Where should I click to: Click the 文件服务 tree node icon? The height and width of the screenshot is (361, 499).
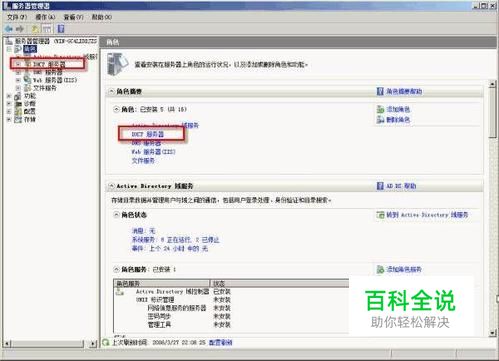(x=27, y=88)
